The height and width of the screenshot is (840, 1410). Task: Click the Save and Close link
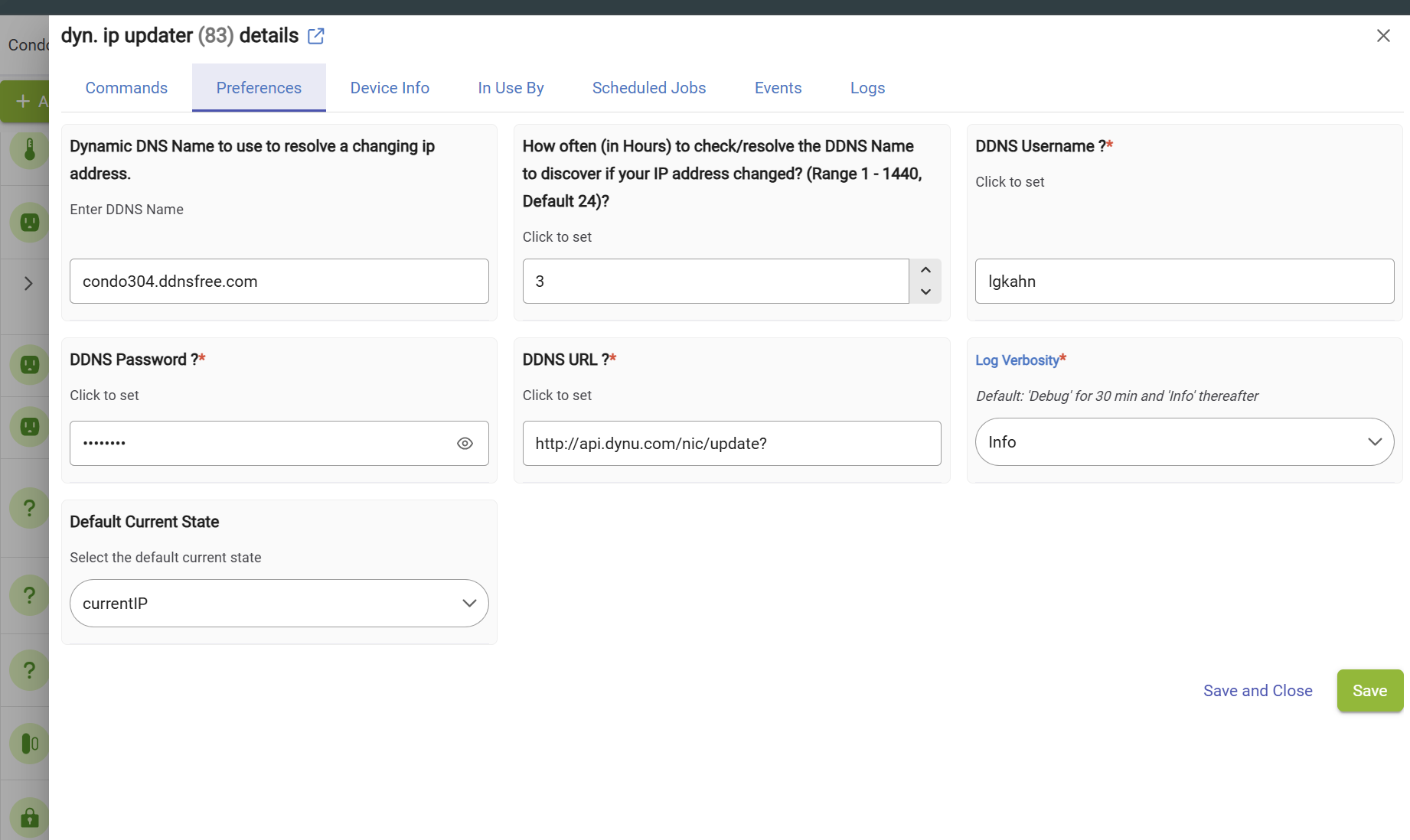pos(1257,691)
